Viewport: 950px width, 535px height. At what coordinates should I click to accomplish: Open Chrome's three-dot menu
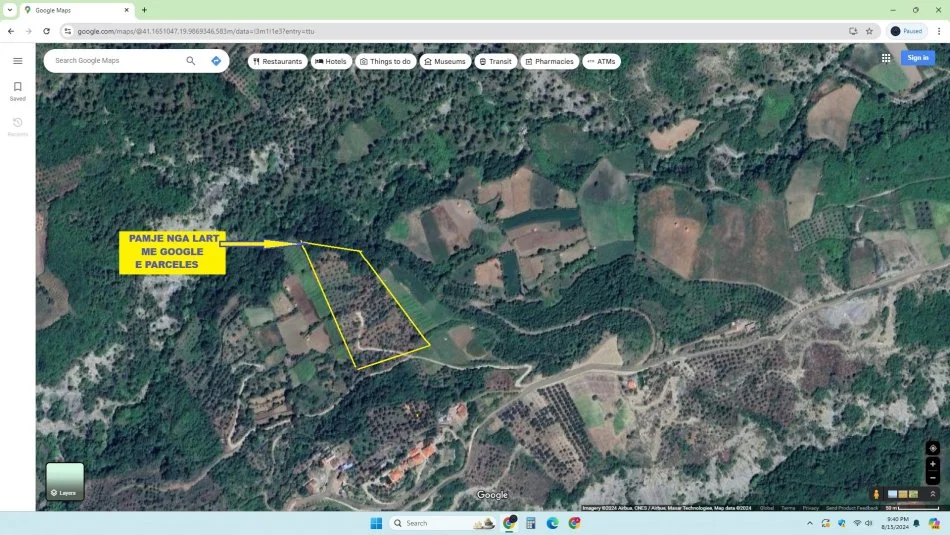(938, 31)
